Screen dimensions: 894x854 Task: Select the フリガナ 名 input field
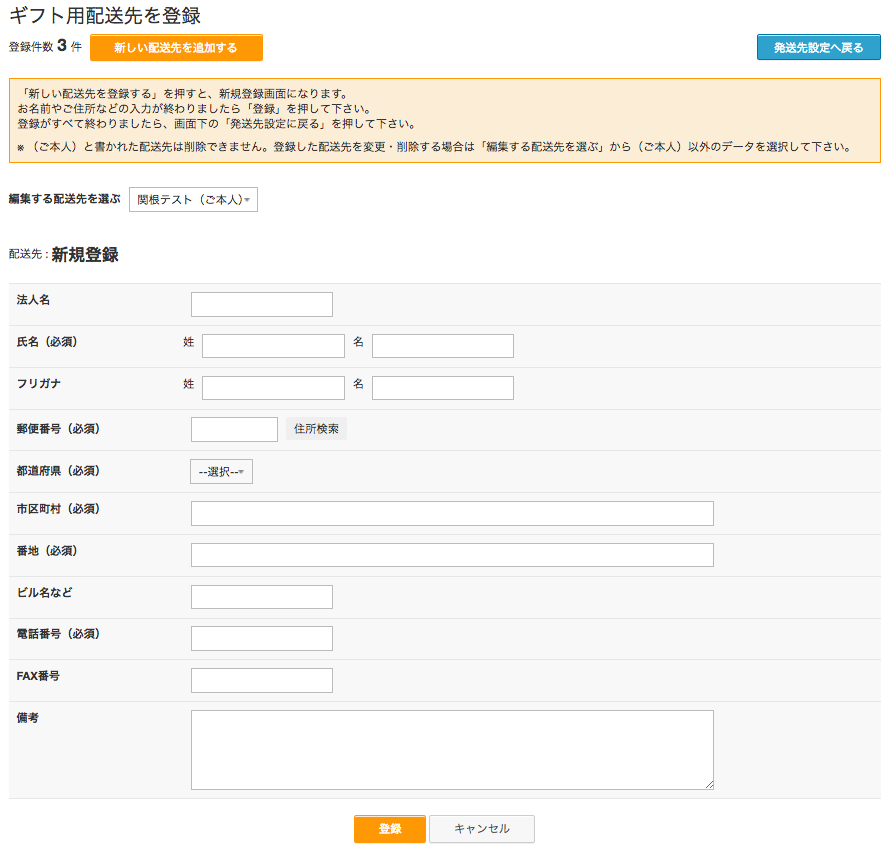click(x=443, y=388)
